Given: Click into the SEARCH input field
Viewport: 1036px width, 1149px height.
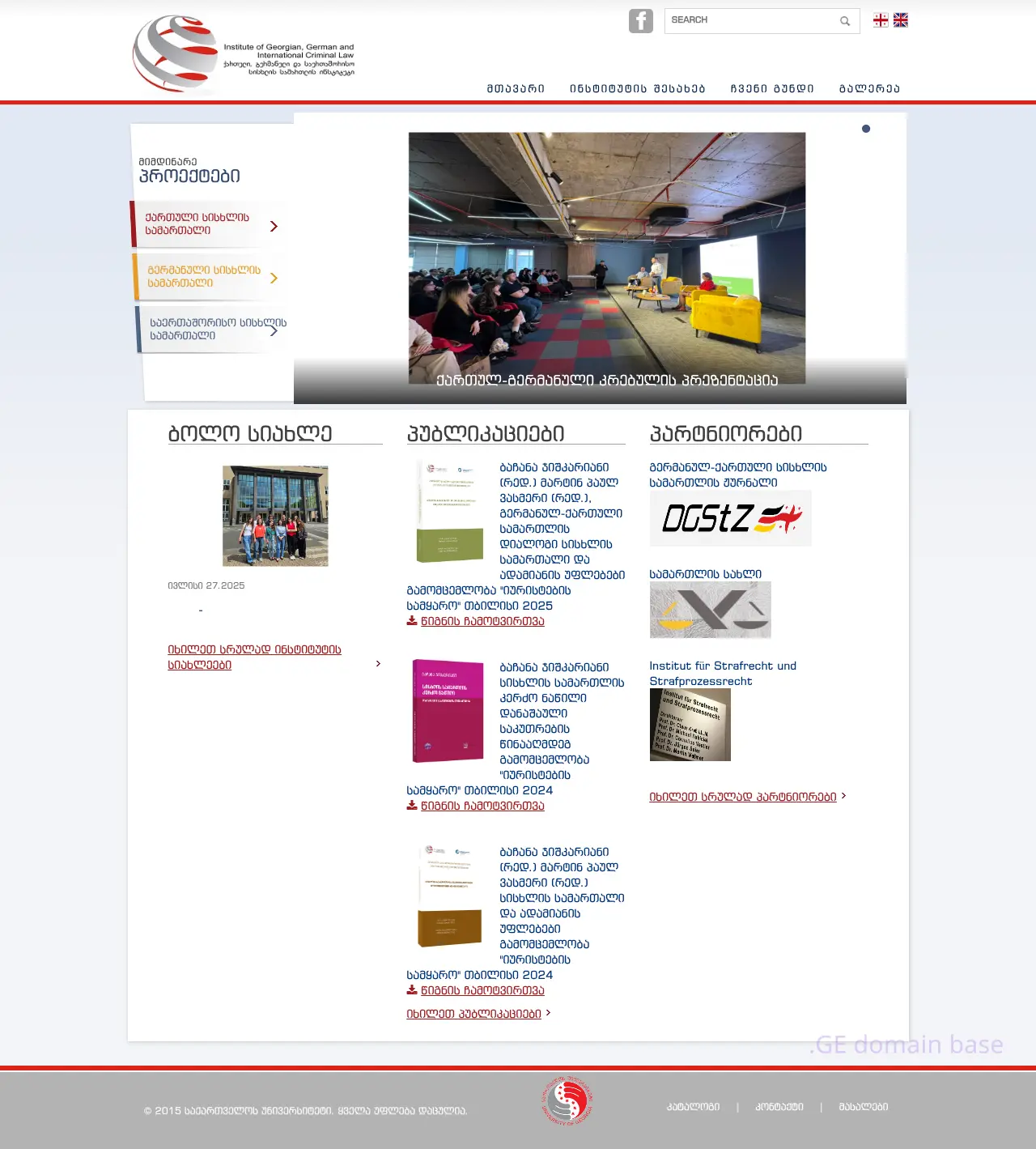Looking at the screenshot, I should coord(750,20).
